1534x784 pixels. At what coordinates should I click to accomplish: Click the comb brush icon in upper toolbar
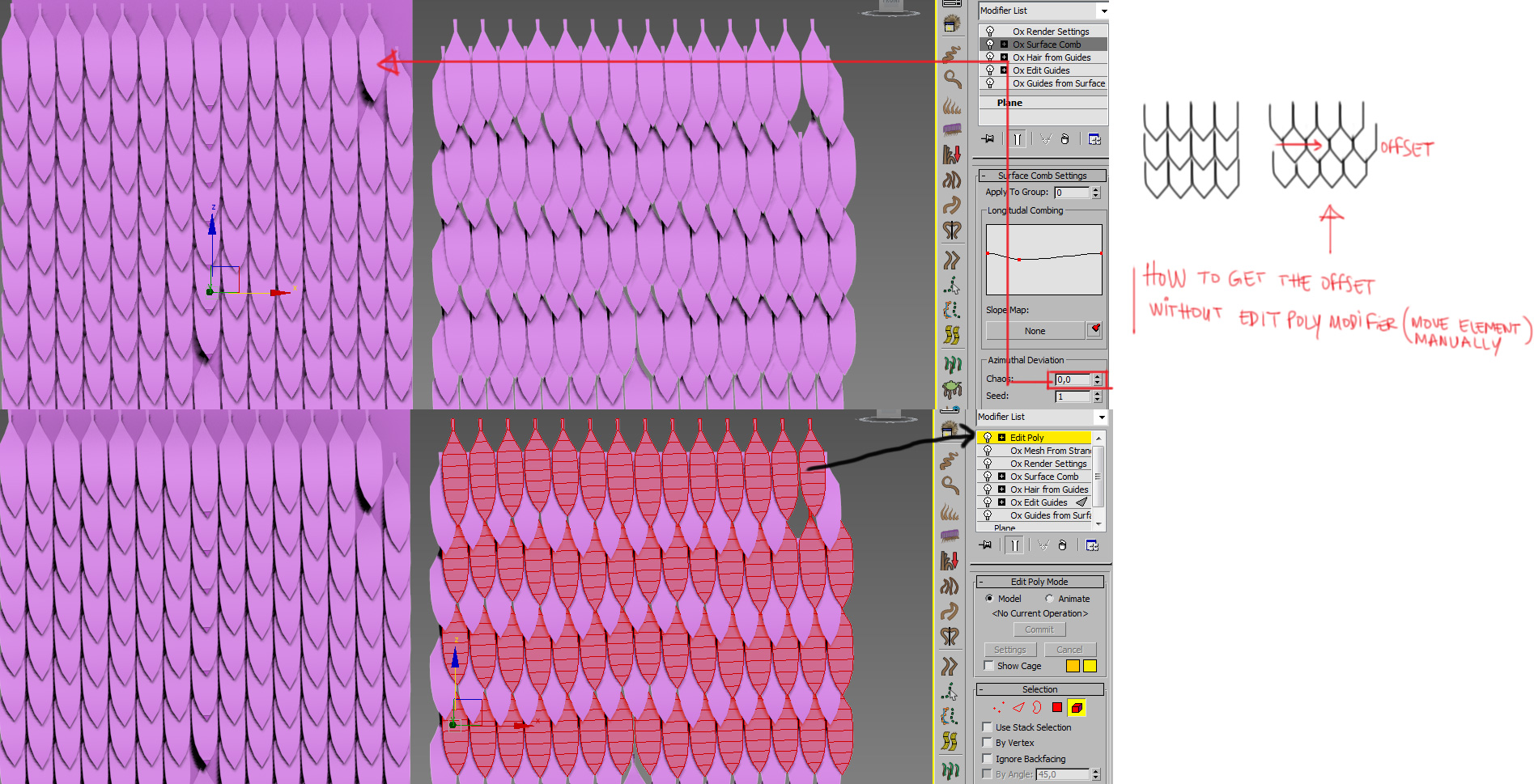tap(952, 129)
